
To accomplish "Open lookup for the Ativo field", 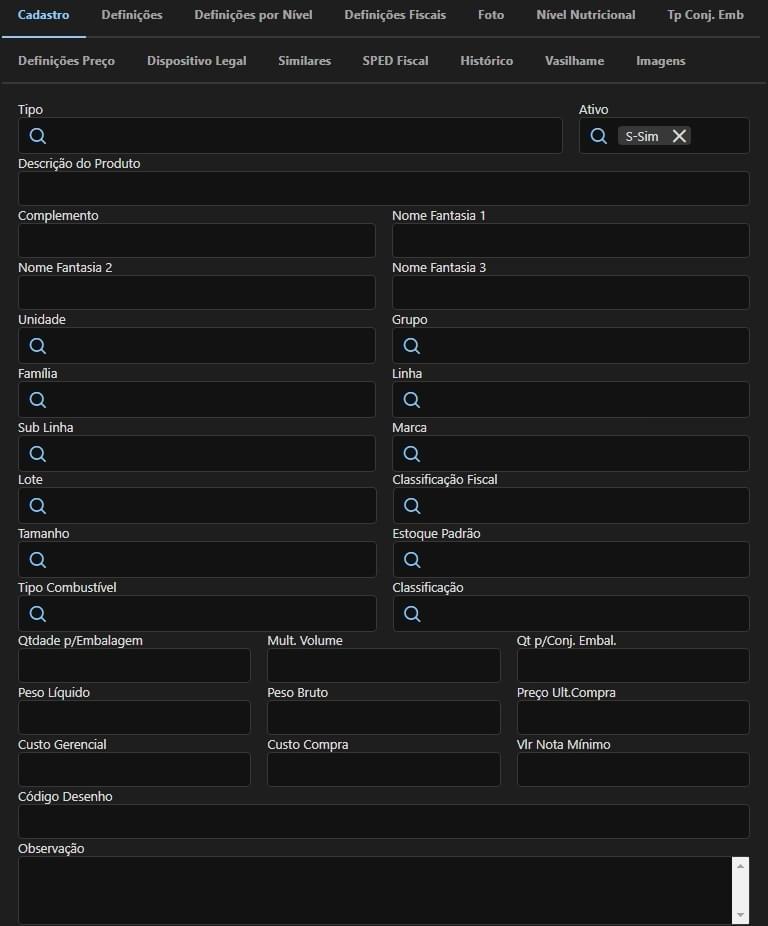I will [x=598, y=136].
